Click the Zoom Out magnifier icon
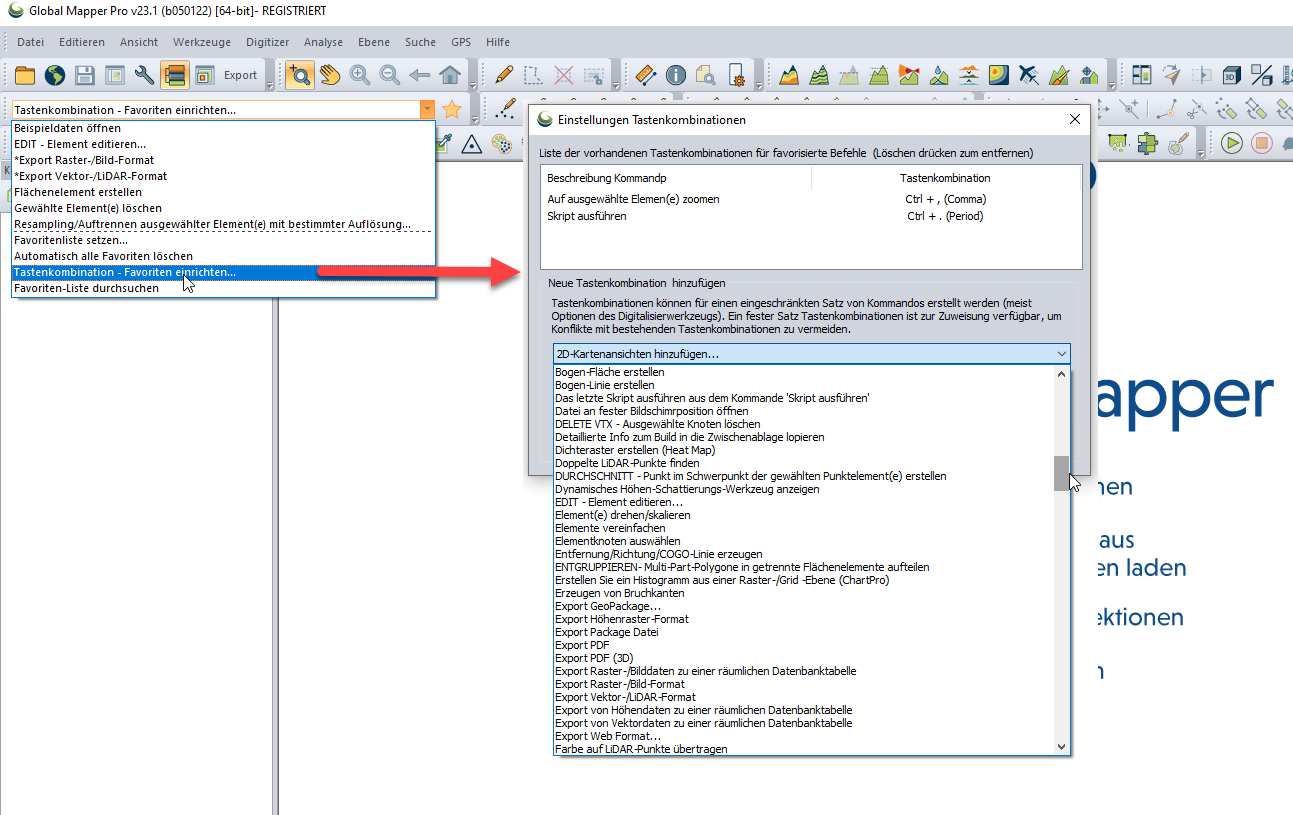 (x=390, y=75)
